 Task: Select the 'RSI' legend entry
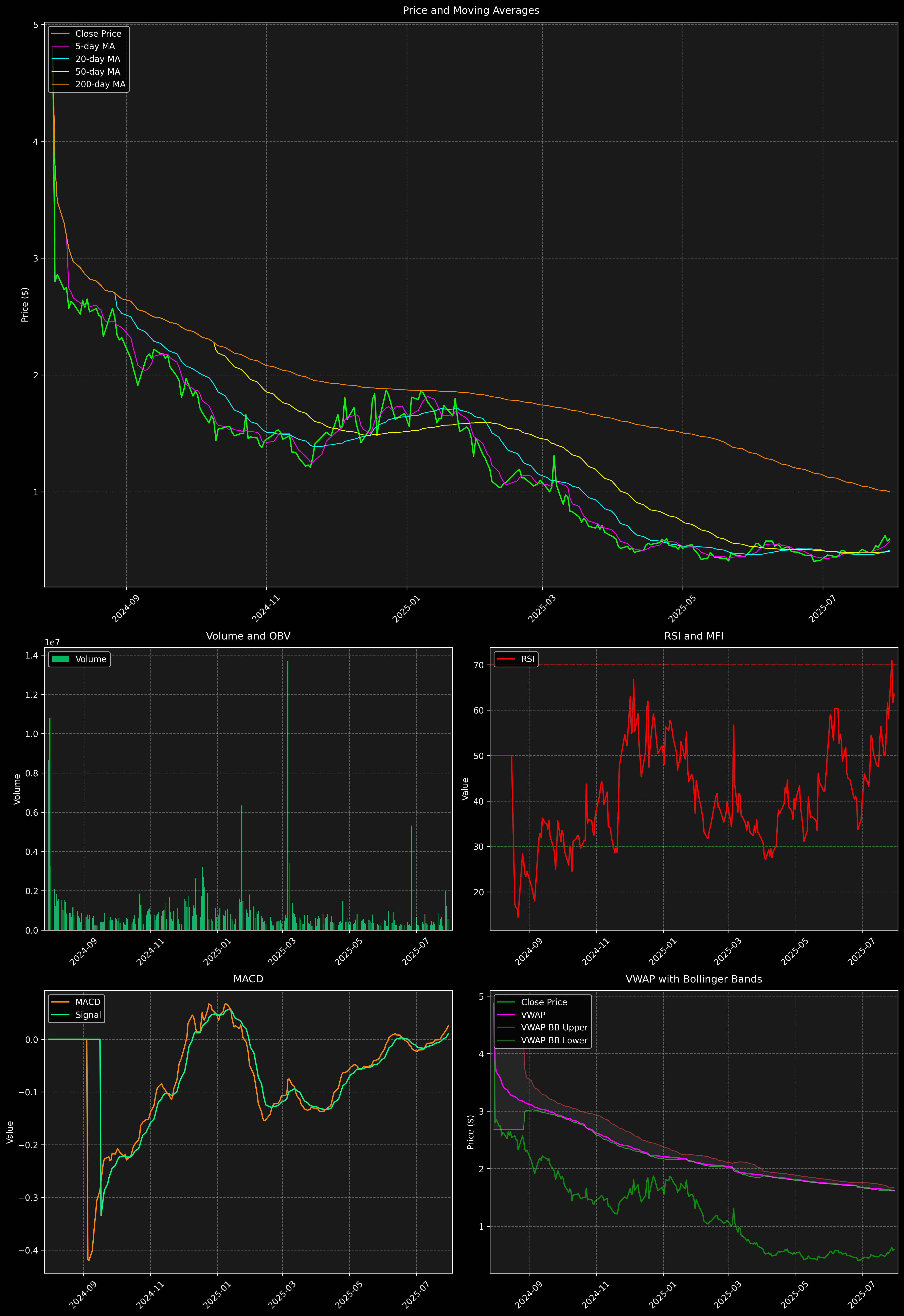(516, 659)
